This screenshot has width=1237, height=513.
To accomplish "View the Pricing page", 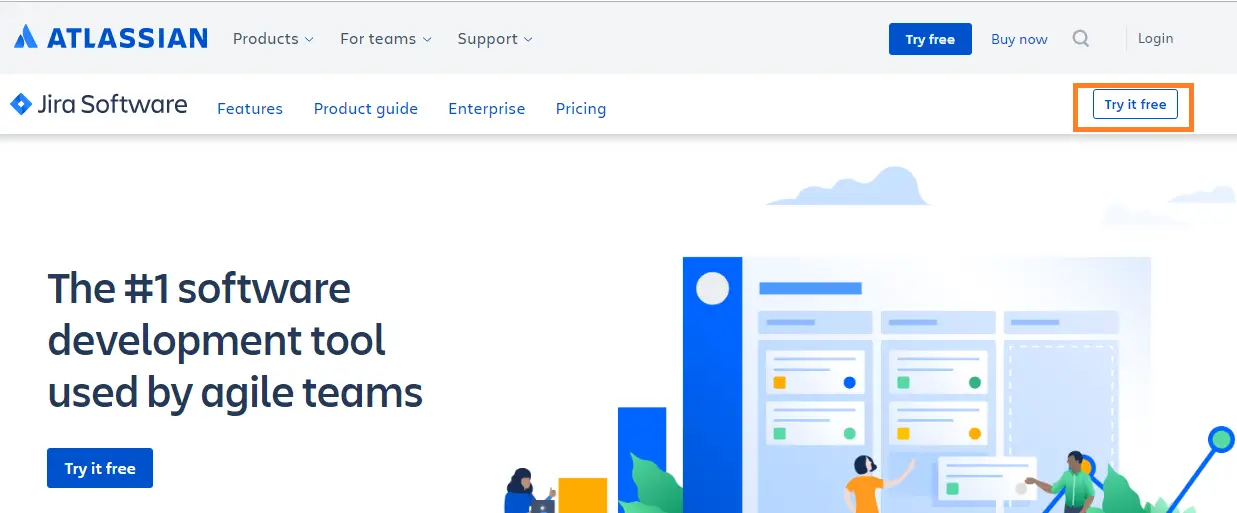I will [581, 108].
